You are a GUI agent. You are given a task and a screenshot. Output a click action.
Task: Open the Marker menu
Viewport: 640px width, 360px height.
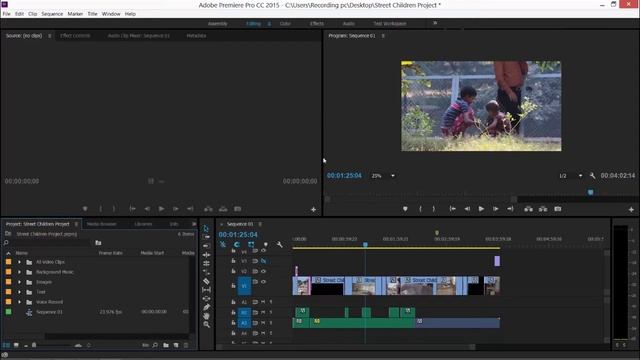coord(75,14)
